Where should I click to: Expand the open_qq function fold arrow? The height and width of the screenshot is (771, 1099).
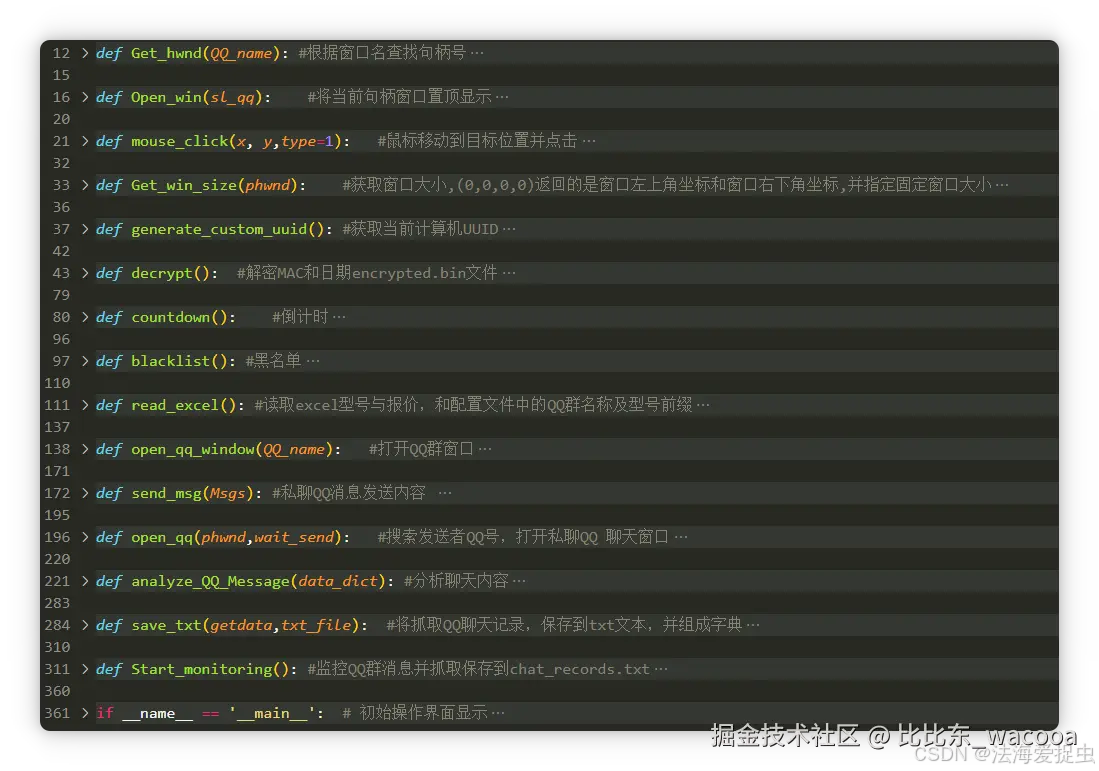pos(85,538)
